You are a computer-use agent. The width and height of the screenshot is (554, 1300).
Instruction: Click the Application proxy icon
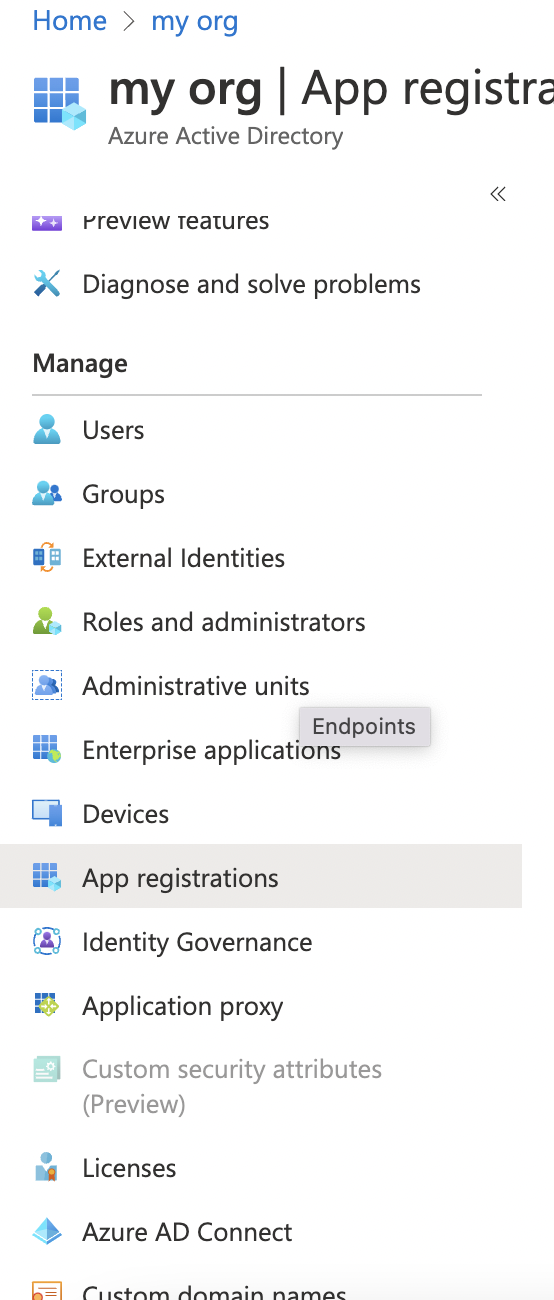pyautogui.click(x=47, y=1006)
